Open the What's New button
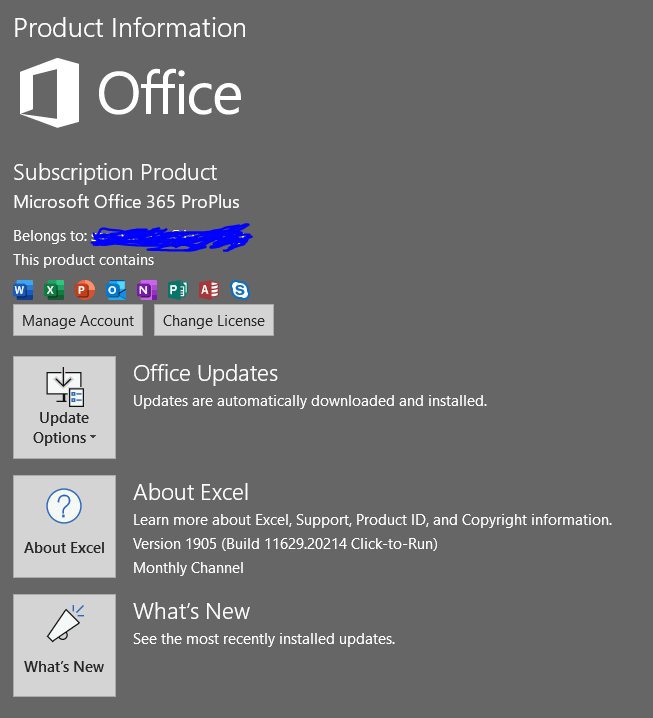Screen dimensions: 653x718 pos(65,645)
